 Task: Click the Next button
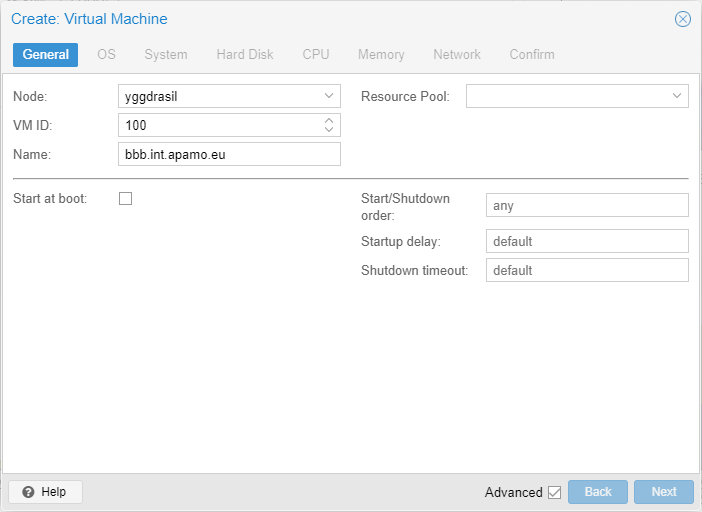coord(664,492)
